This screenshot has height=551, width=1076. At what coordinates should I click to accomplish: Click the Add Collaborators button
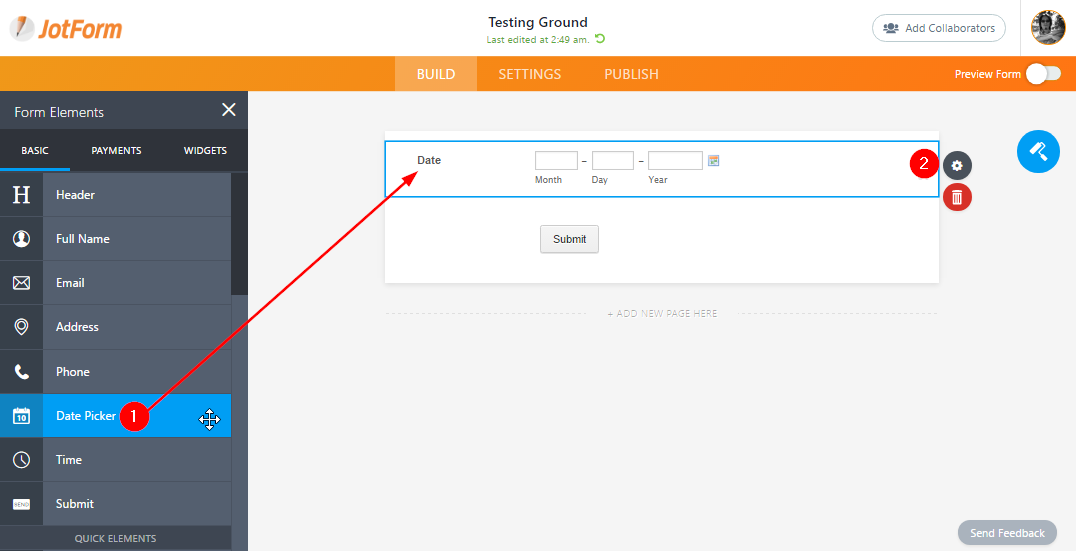point(939,28)
